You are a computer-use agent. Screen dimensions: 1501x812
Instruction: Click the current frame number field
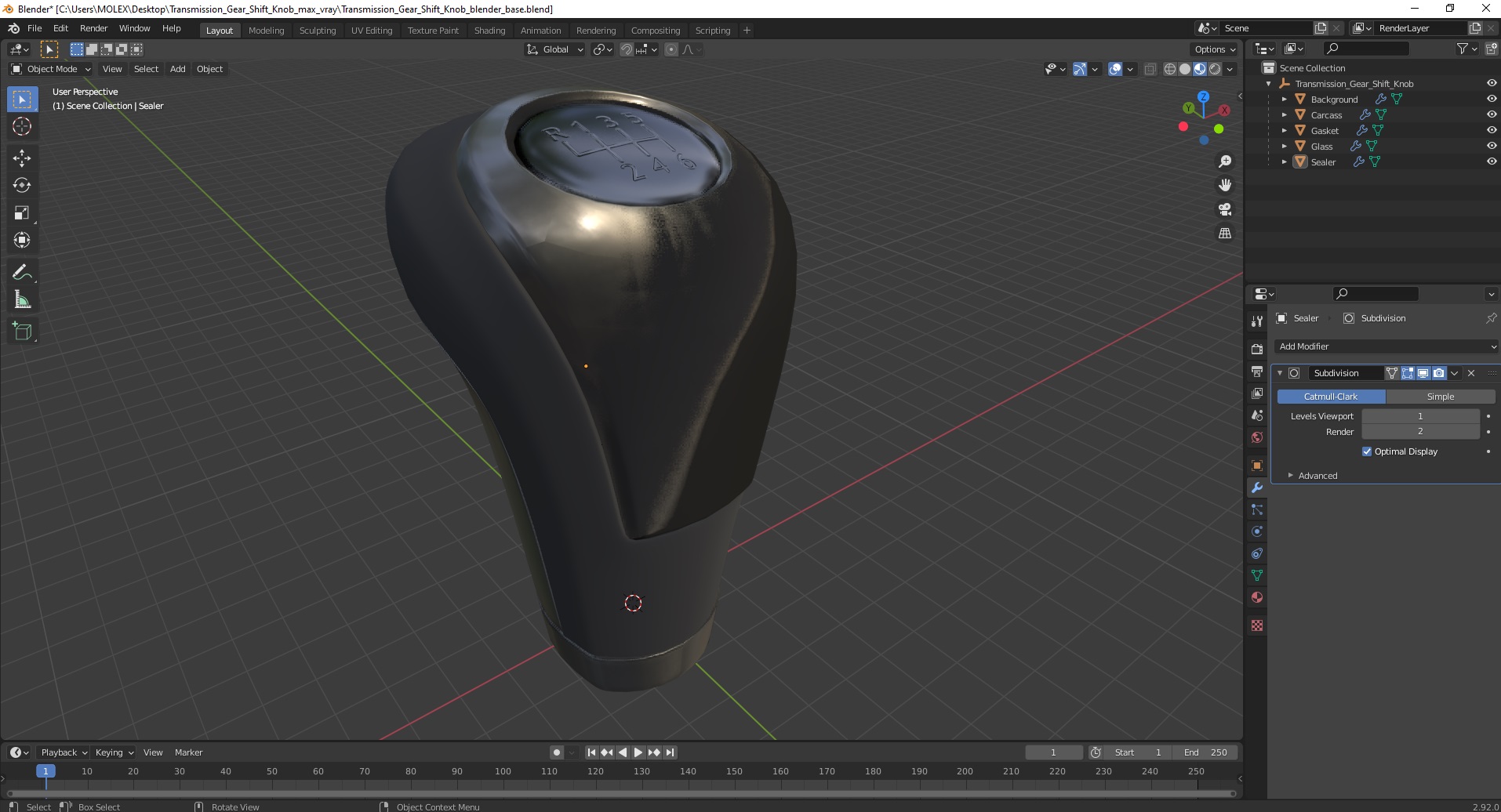point(1053,752)
